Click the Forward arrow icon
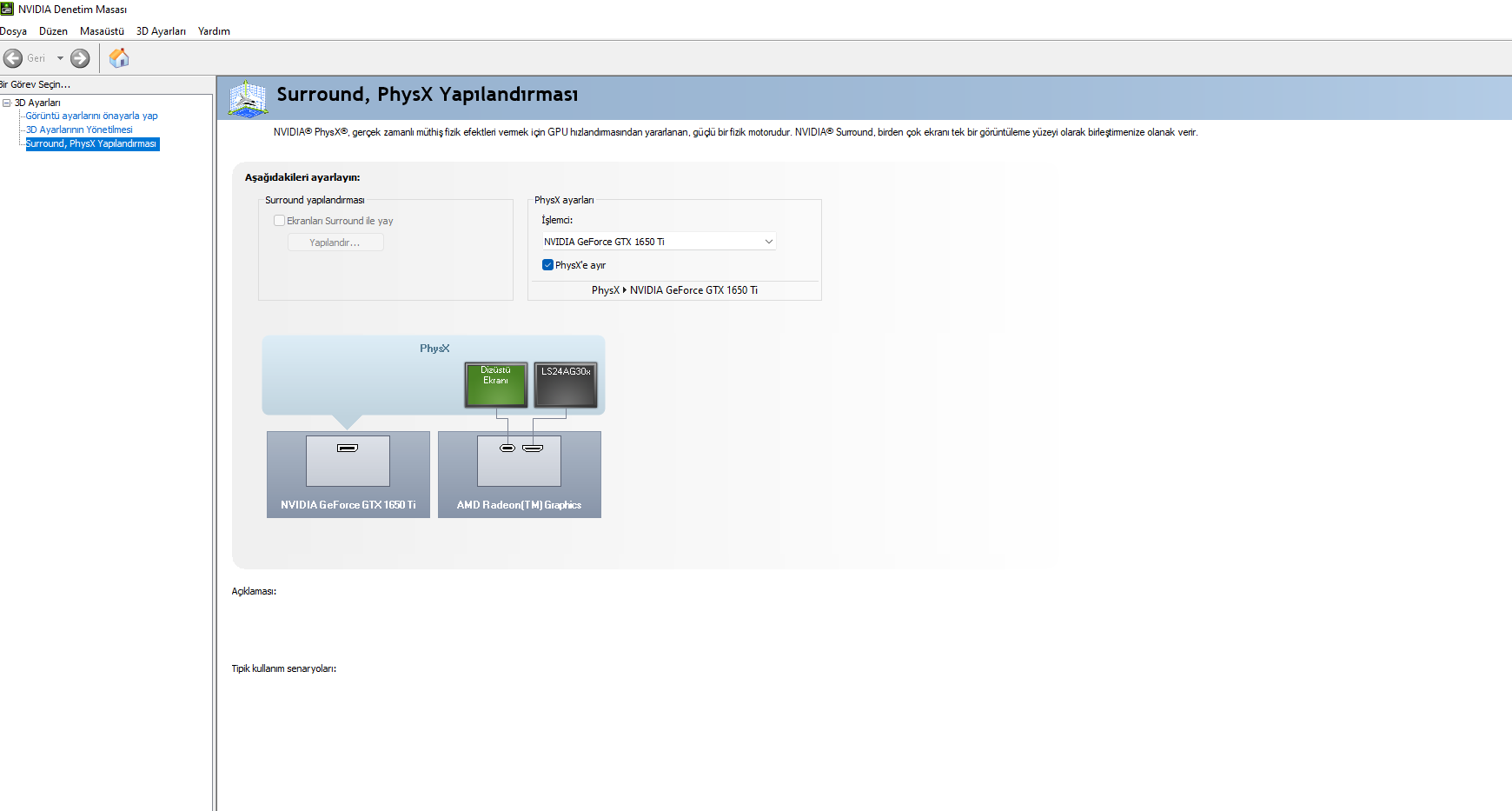This screenshot has width=1512, height=811. [80, 58]
